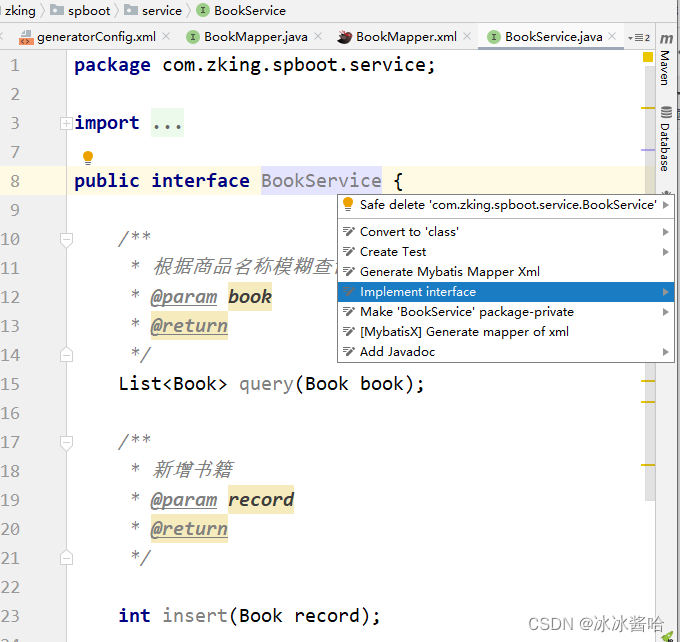
Task: Close the BookService.java tab
Action: pyautogui.click(x=612, y=37)
